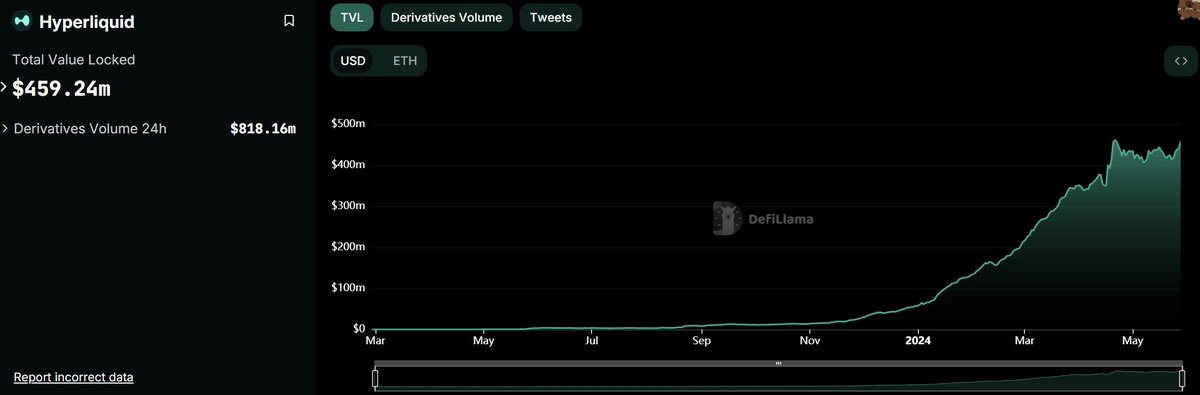The image size is (1200, 395).
Task: Click the Total Value Locked label
Action: pyautogui.click(x=73, y=60)
